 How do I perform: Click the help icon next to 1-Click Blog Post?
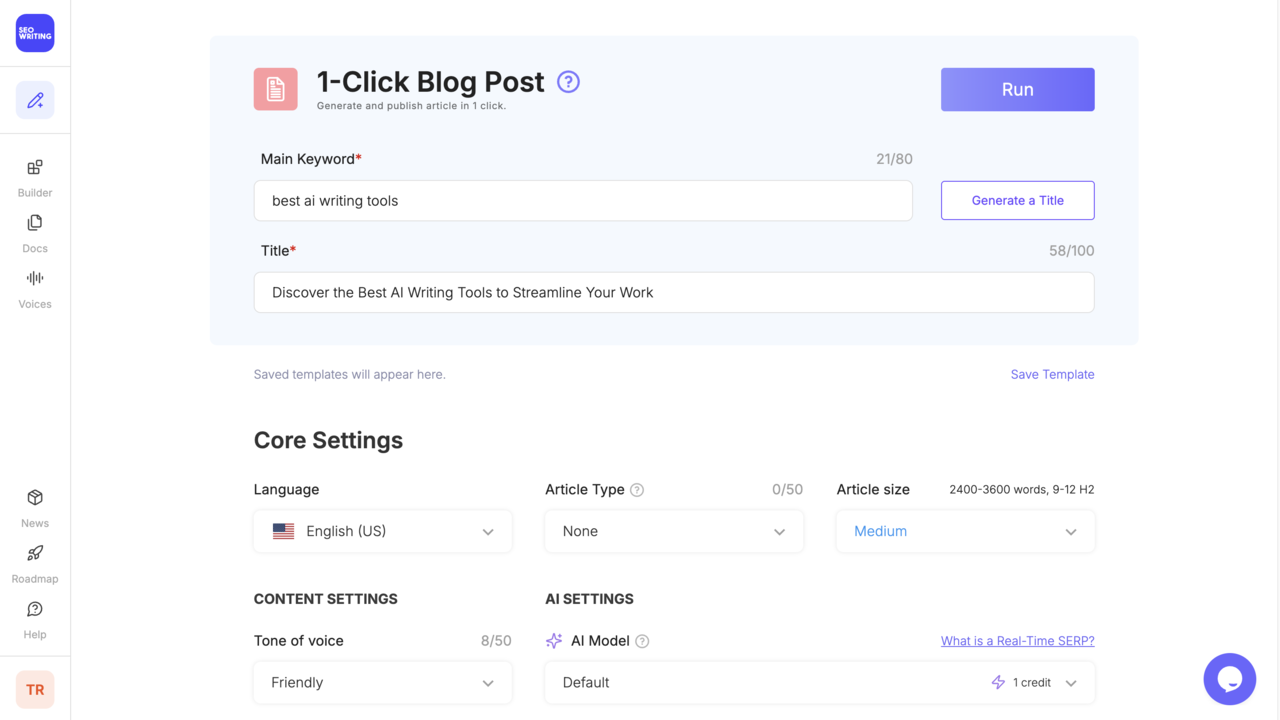[x=568, y=82]
